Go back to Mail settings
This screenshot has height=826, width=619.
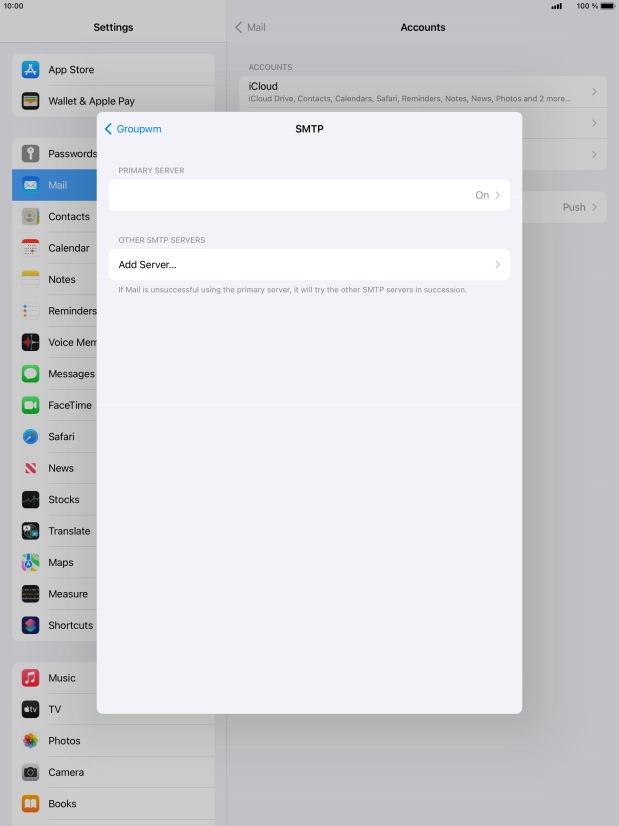coord(250,27)
